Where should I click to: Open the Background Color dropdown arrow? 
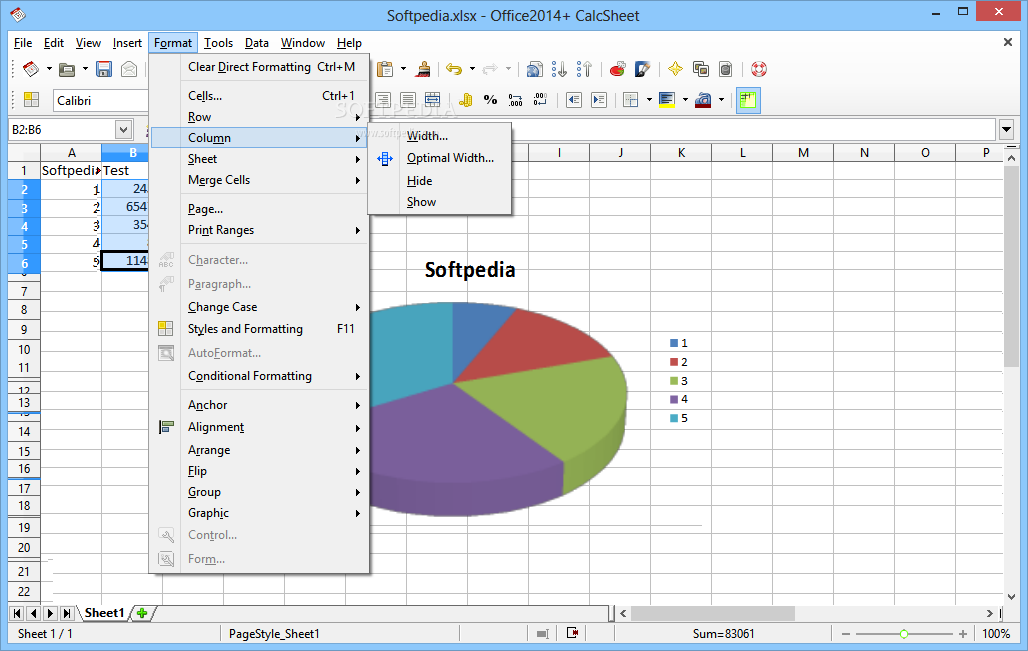(685, 100)
